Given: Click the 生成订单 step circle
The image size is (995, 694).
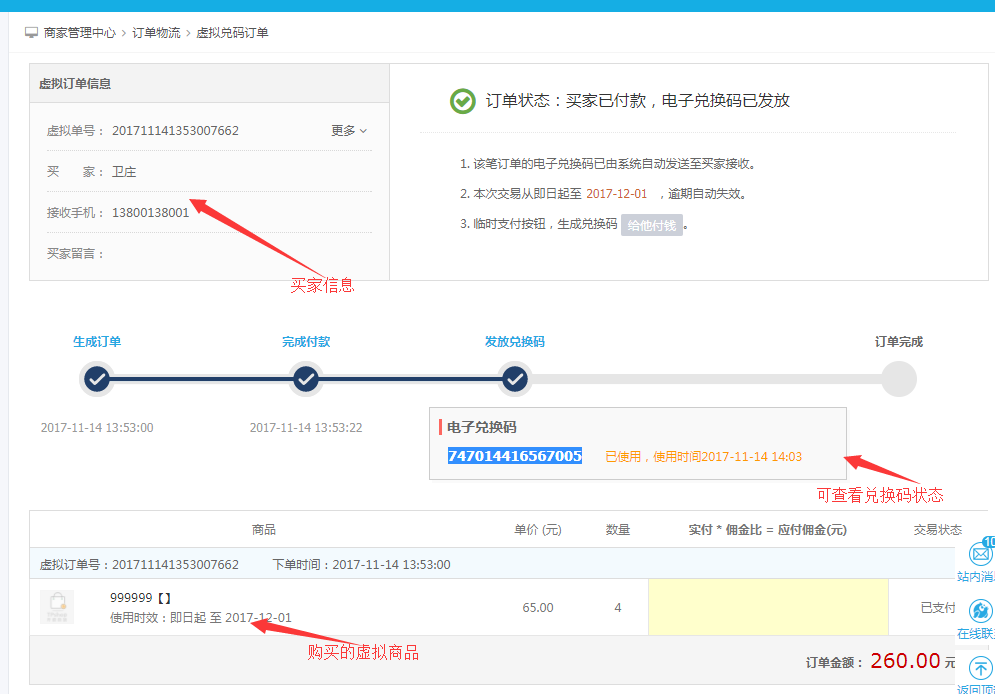Looking at the screenshot, I should 97,380.
